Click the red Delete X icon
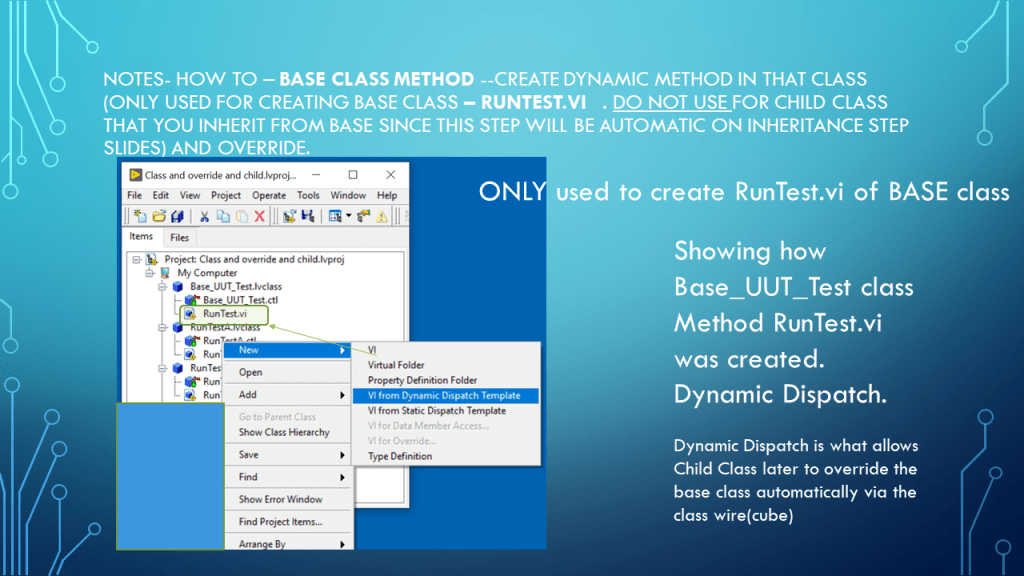Viewport: 1024px width, 576px height. 260,215
